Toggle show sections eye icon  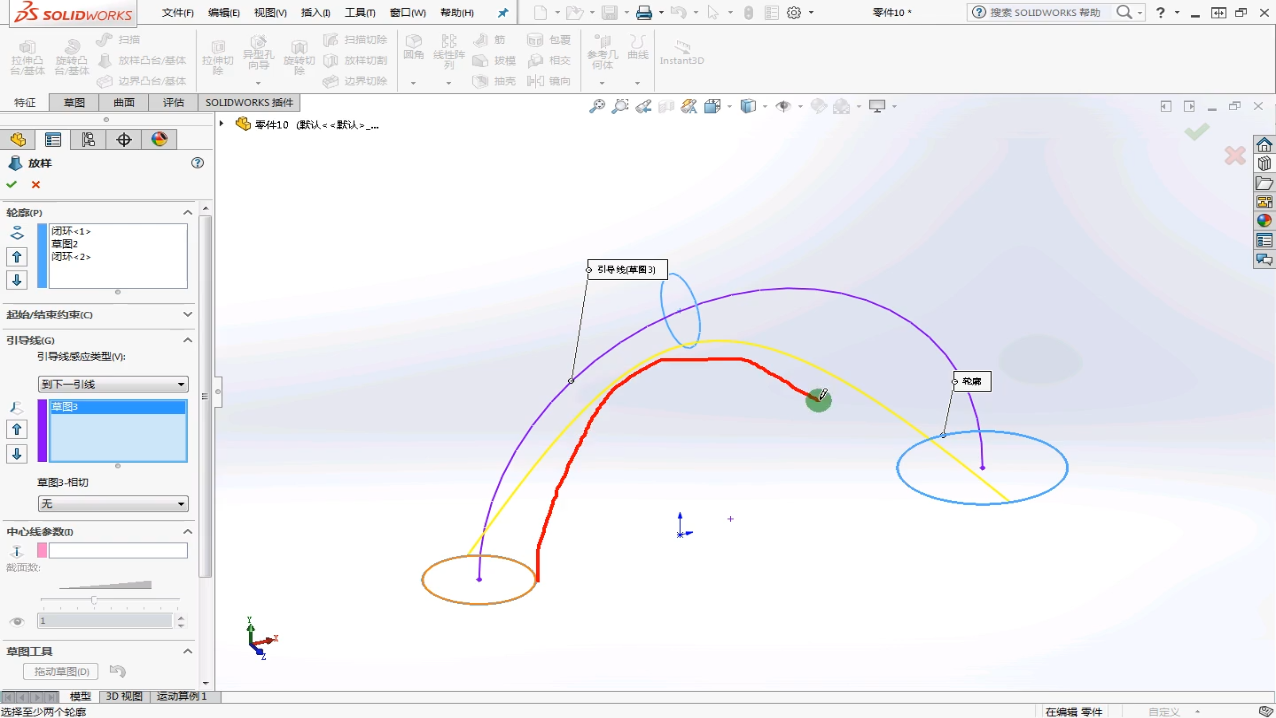(16, 621)
